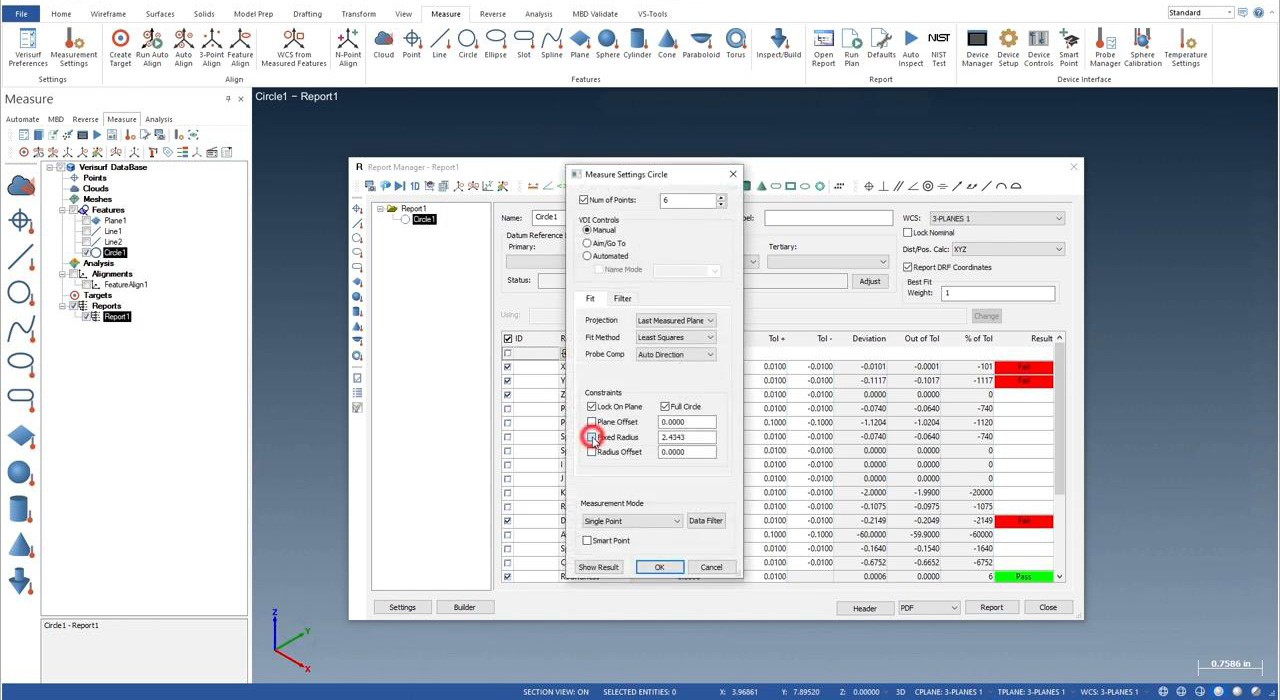This screenshot has height=700, width=1280.
Task: Select the Manual radio option
Action: 587,230
